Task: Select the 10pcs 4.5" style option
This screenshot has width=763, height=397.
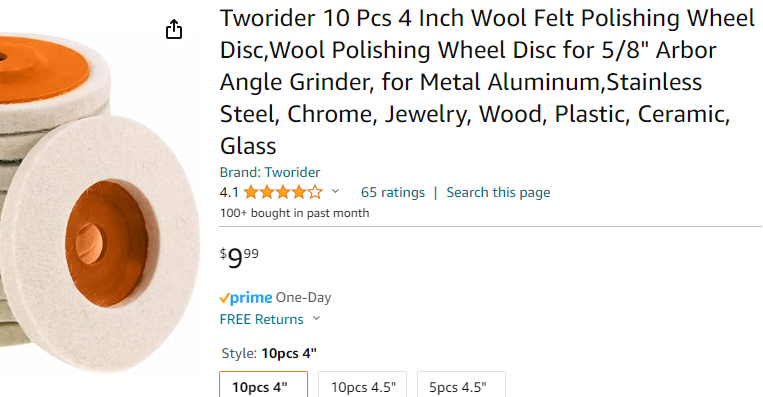Action: tap(363, 385)
